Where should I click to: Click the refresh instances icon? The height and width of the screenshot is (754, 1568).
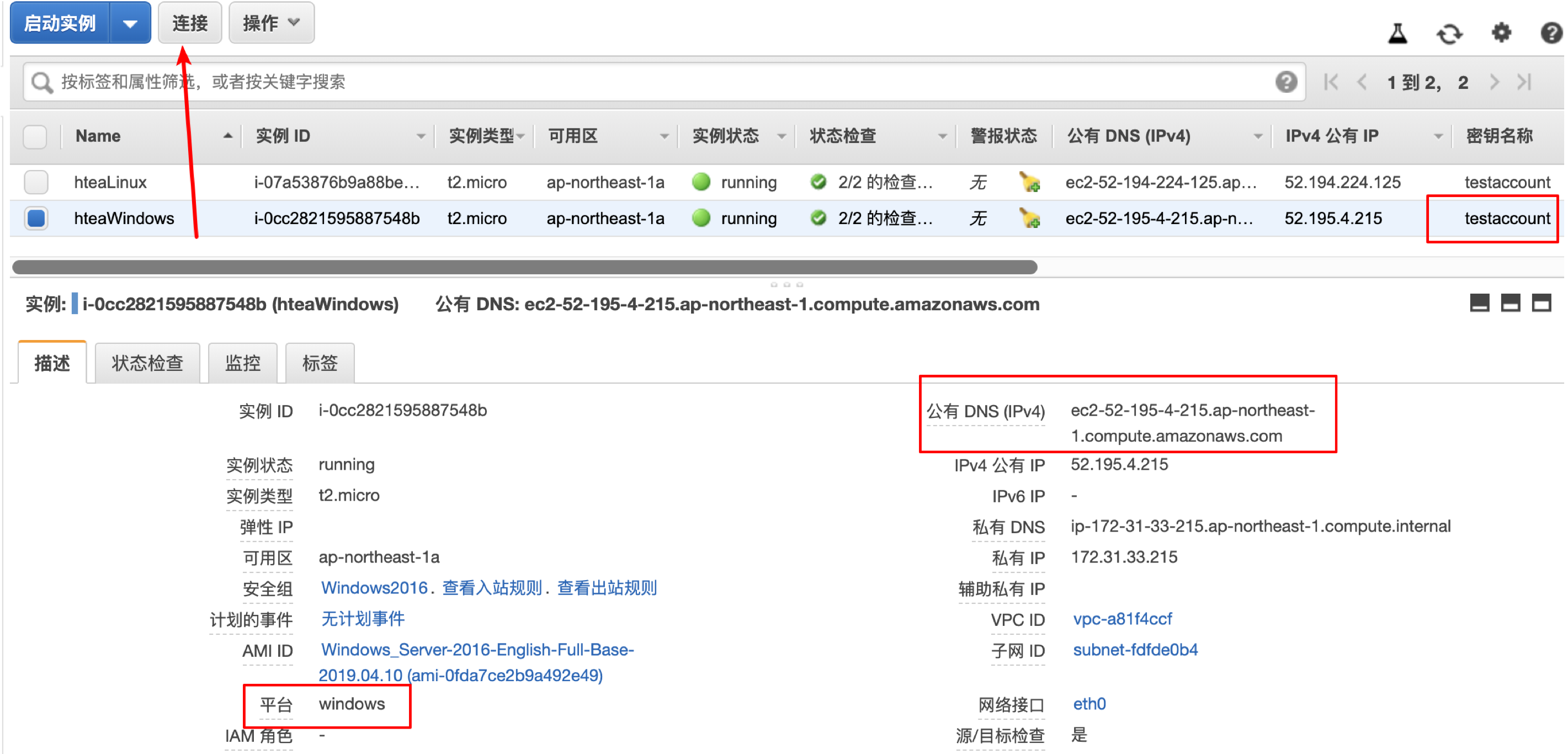(1449, 34)
